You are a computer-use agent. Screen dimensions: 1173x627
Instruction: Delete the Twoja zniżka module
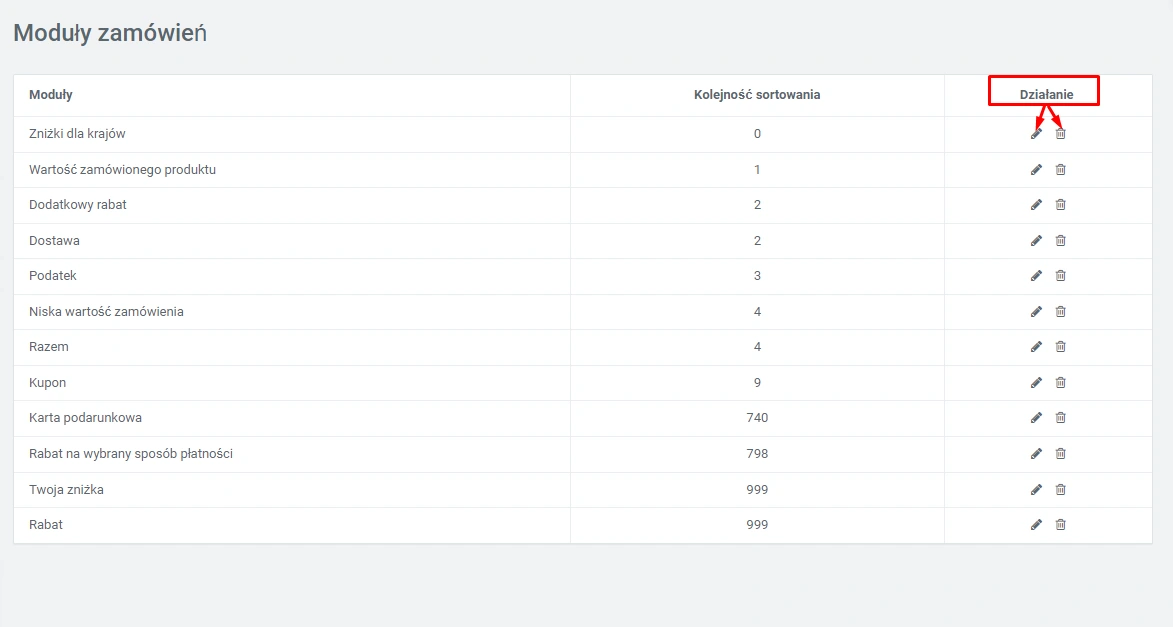[x=1061, y=490]
